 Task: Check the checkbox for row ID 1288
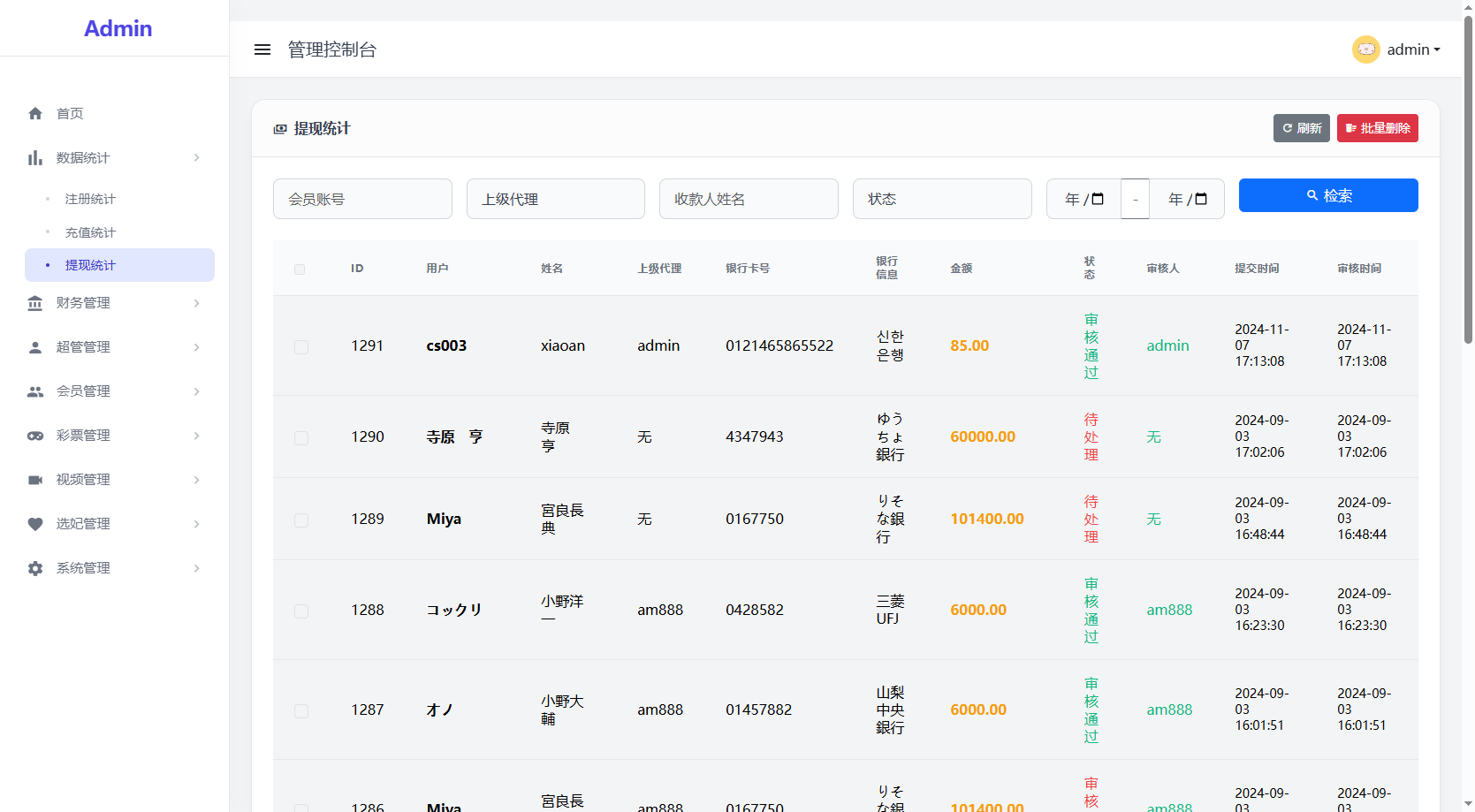[300, 611]
